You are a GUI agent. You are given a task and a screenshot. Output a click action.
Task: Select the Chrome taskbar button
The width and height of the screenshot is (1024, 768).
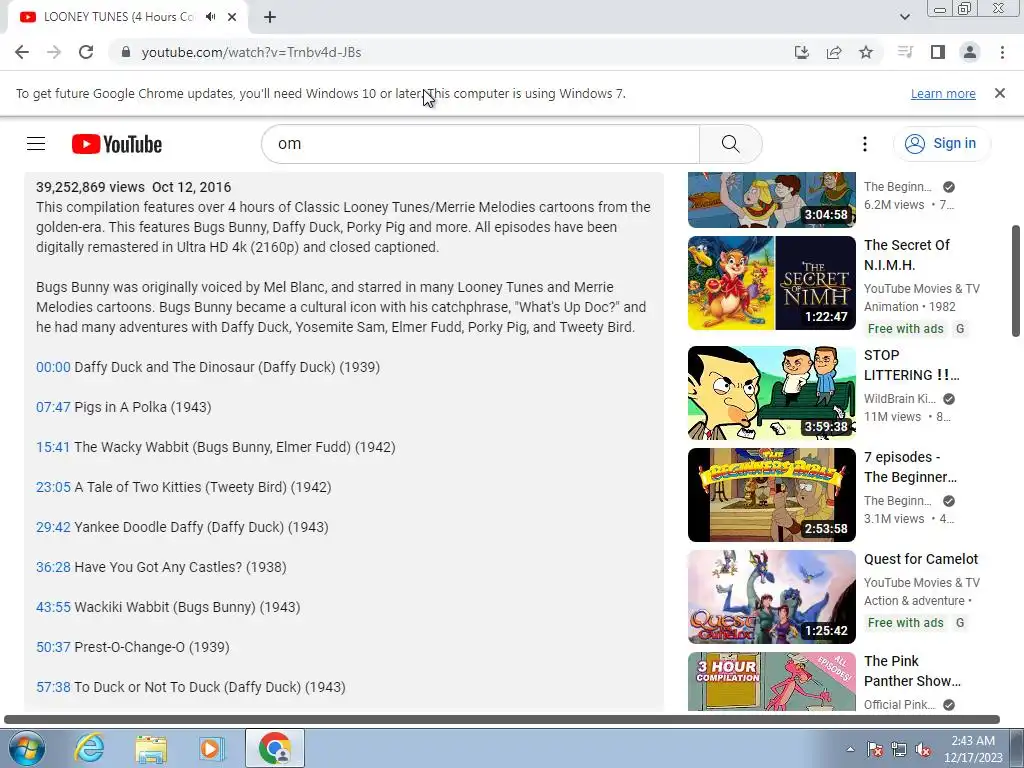275,748
